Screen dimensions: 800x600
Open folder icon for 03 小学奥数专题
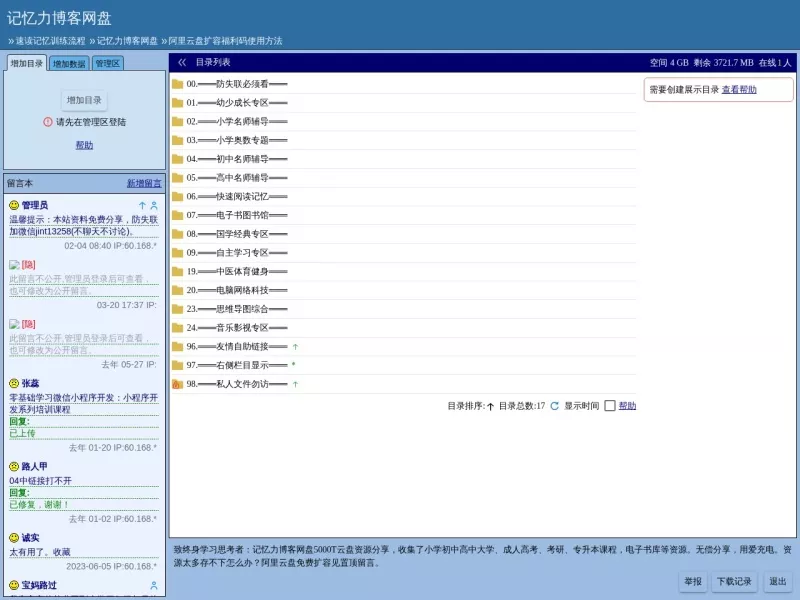pyautogui.click(x=178, y=140)
